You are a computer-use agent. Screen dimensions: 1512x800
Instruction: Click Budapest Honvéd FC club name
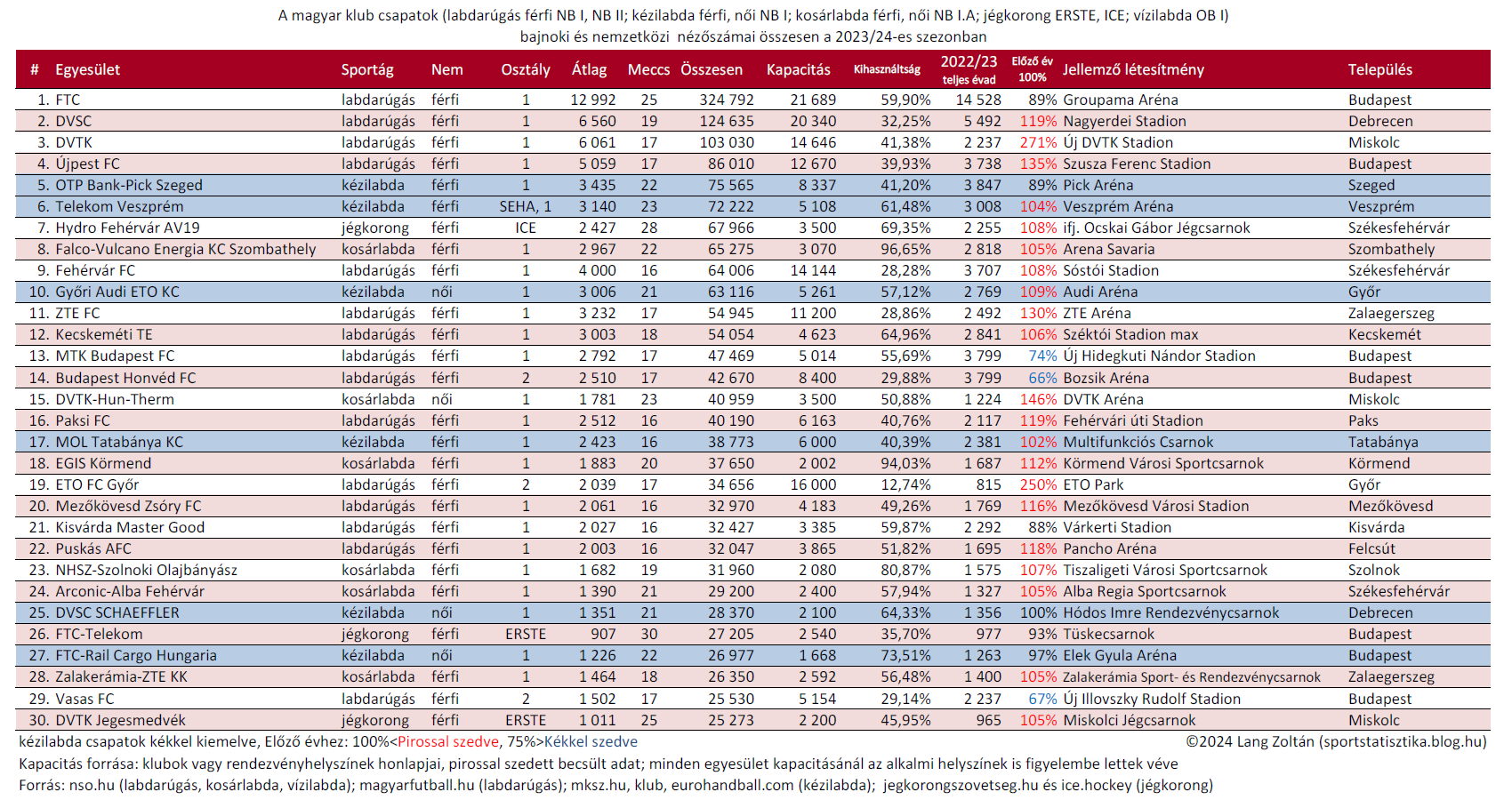point(125,378)
